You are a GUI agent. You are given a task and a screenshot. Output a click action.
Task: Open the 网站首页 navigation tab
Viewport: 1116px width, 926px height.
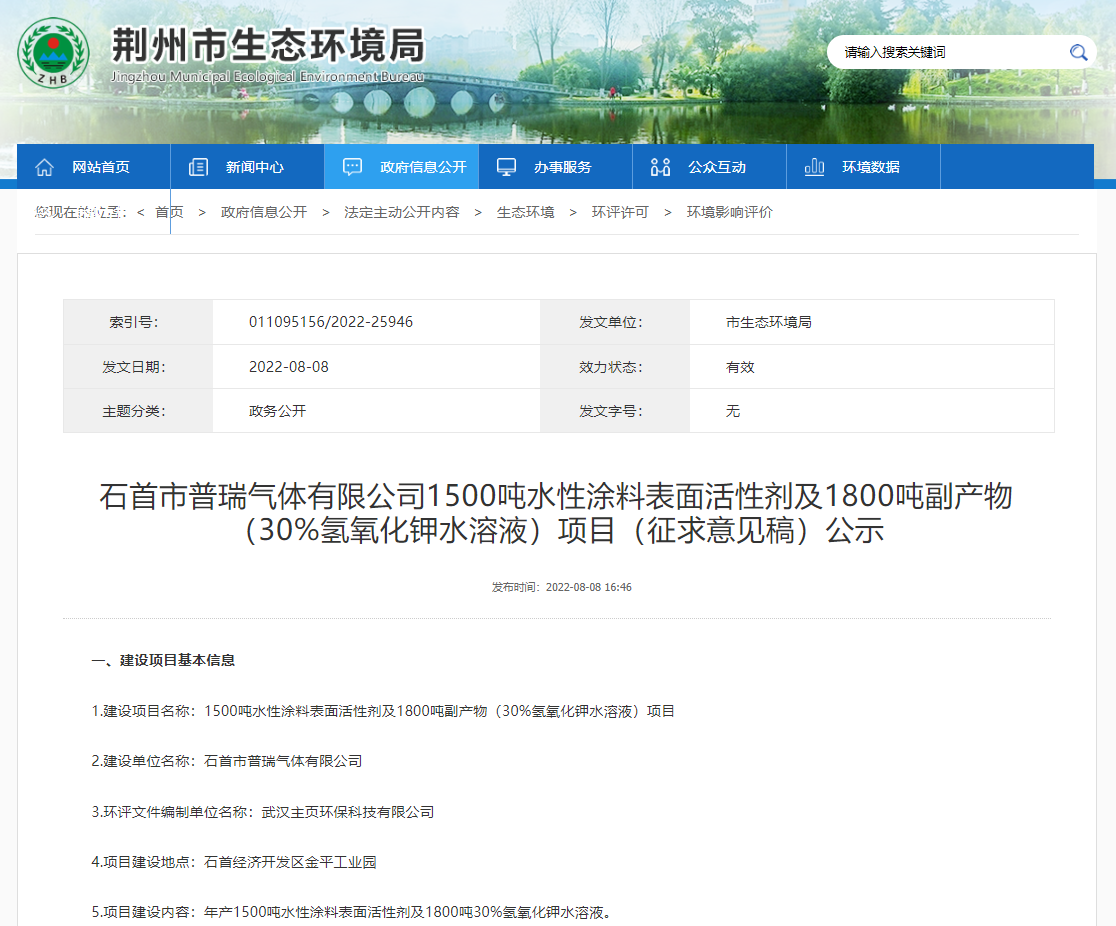pos(100,167)
